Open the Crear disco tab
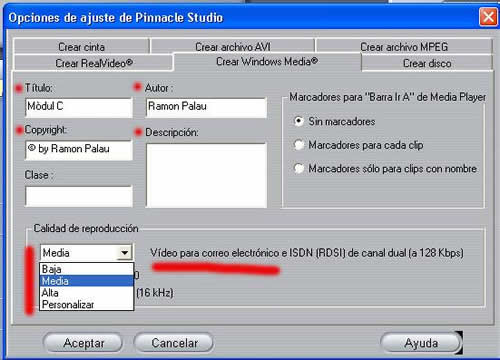Viewport: 500px width, 360px height. (427, 63)
